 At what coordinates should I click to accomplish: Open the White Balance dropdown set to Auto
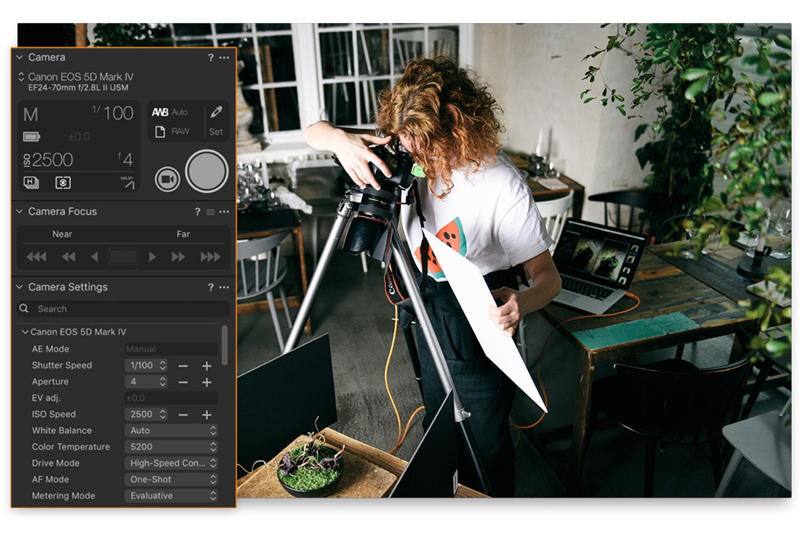(x=171, y=431)
